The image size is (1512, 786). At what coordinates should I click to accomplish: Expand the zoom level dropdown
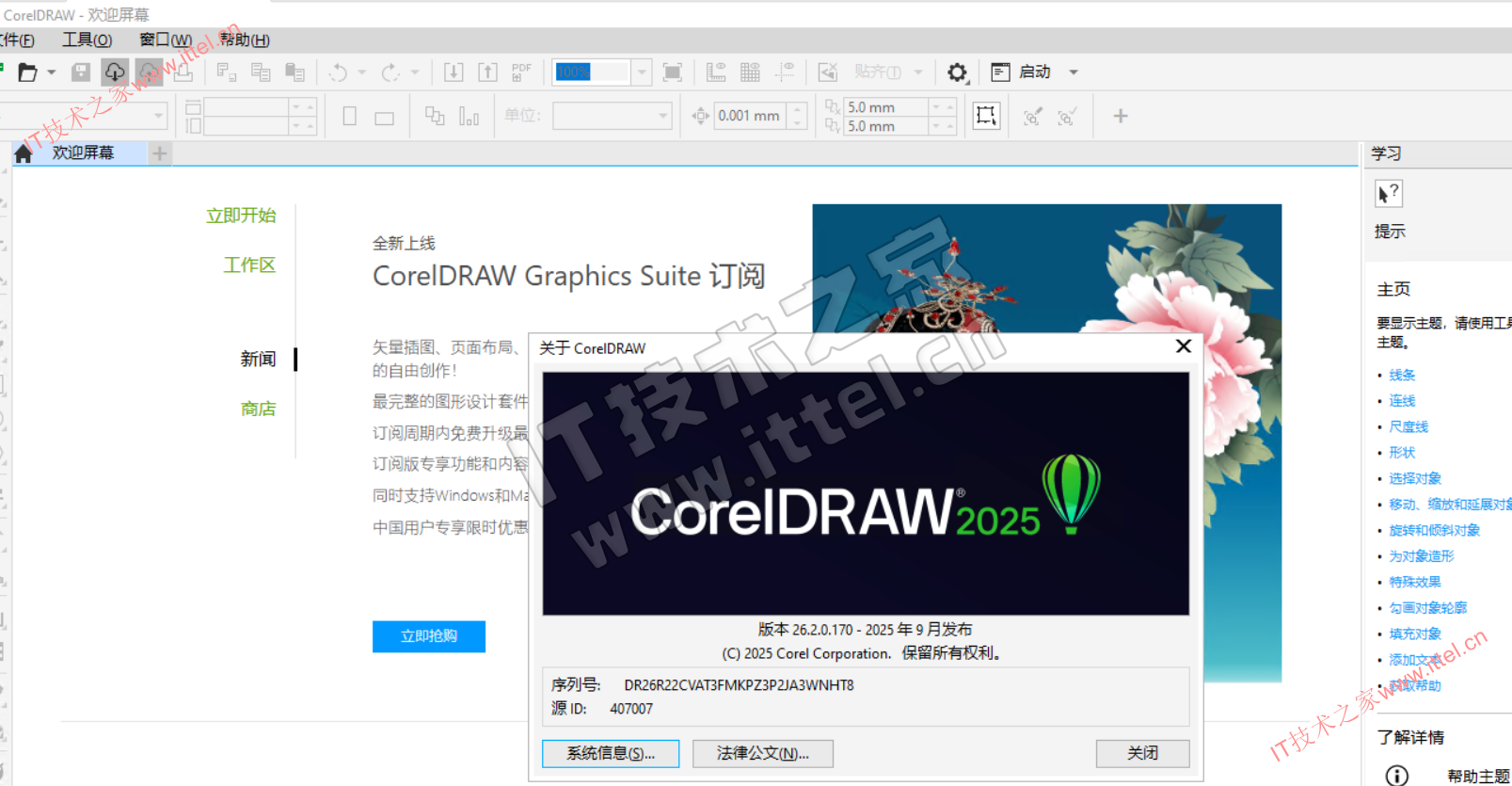pyautogui.click(x=642, y=72)
